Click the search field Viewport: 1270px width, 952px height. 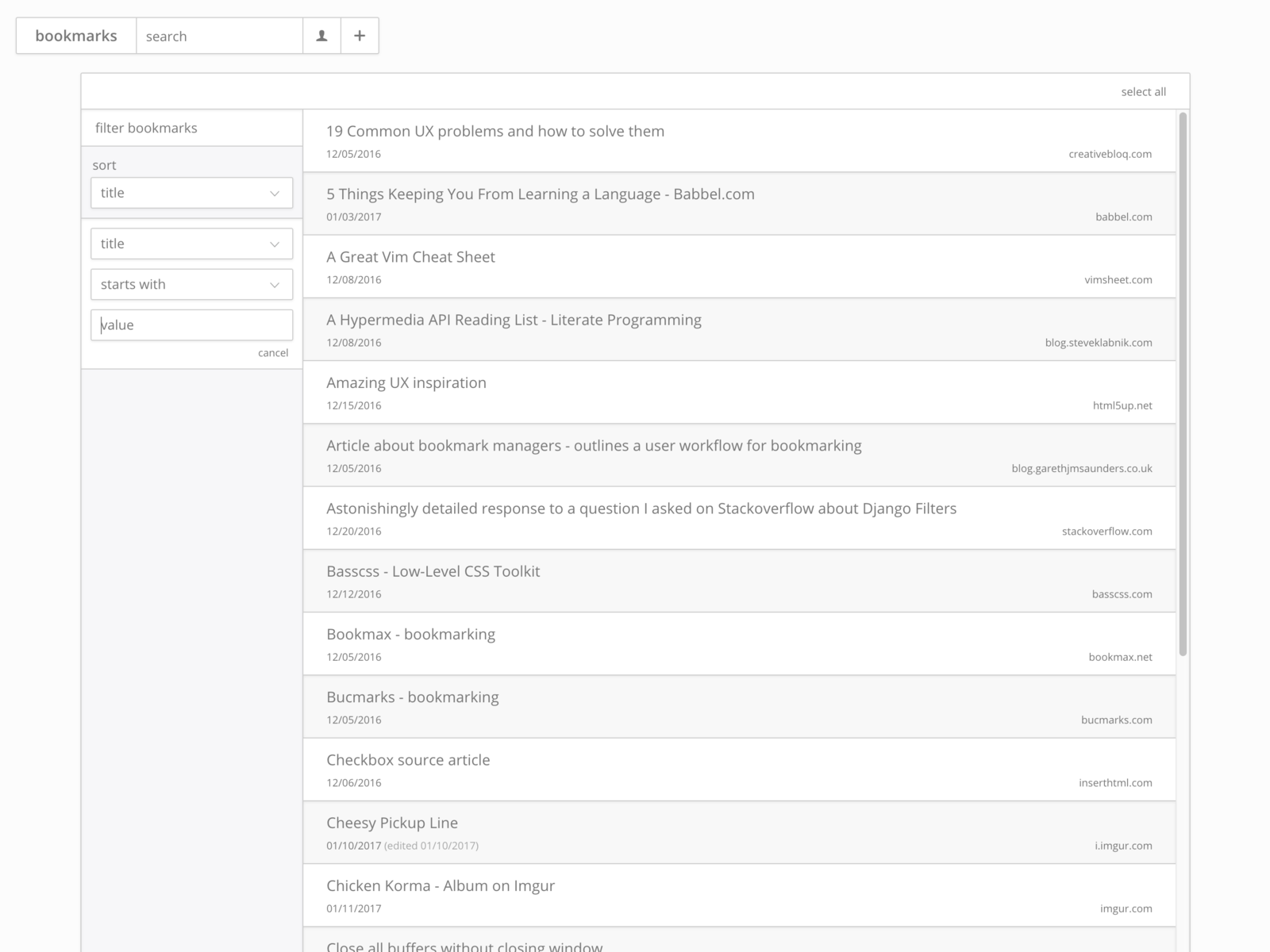click(x=219, y=36)
